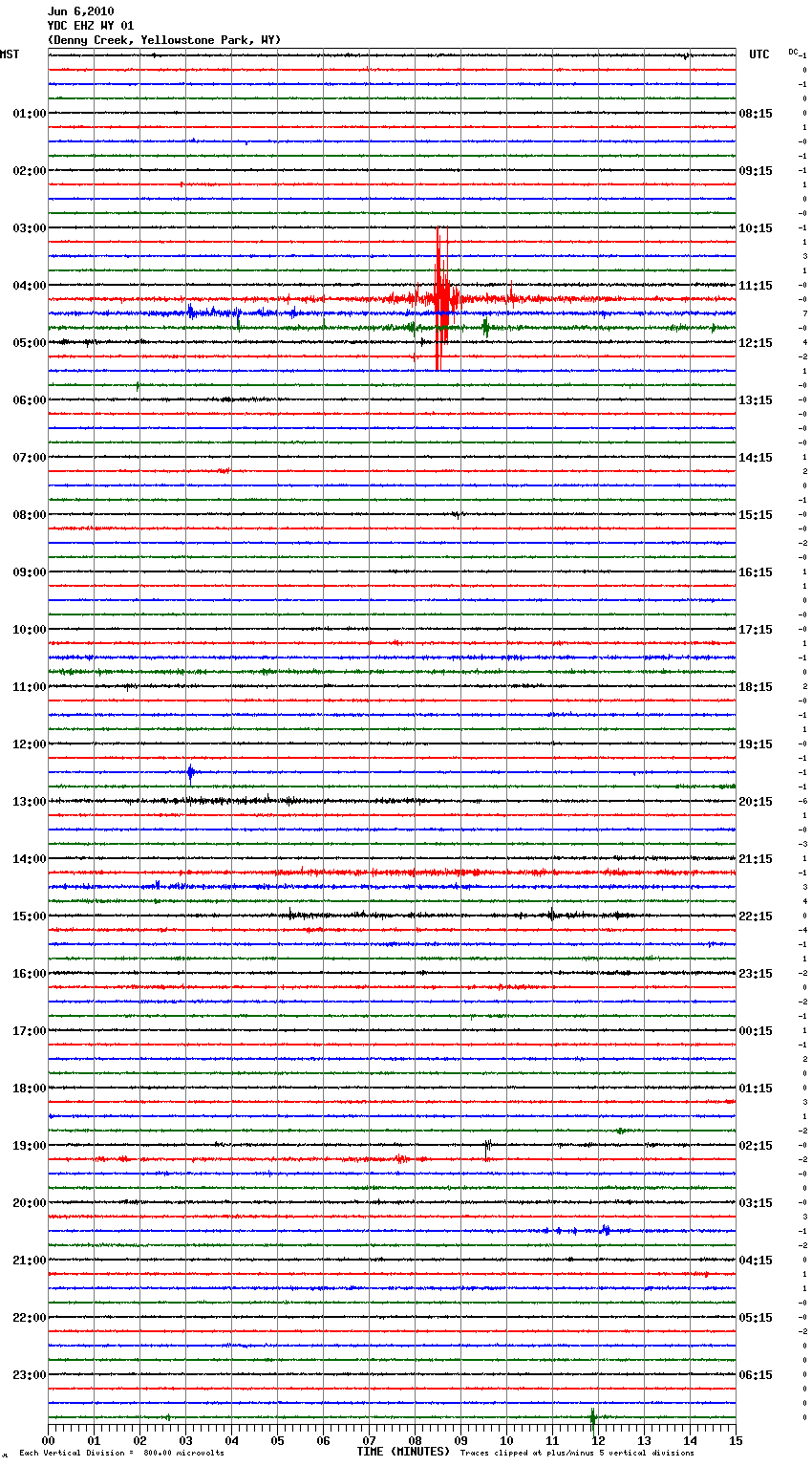Click the Denny Creek location subtitle

pyautogui.click(x=163, y=40)
